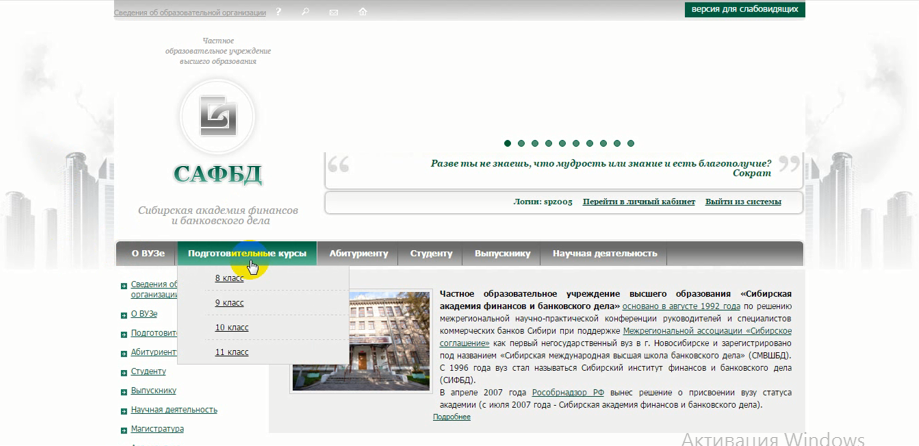
Task: Expand the Научная деятельность menu
Action: (x=604, y=254)
